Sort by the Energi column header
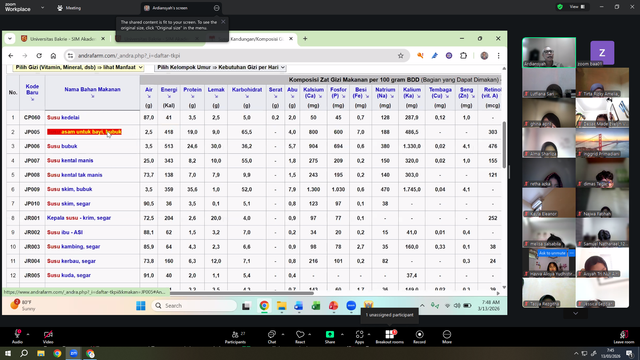This screenshot has width=640, height=360. pyautogui.click(x=169, y=89)
